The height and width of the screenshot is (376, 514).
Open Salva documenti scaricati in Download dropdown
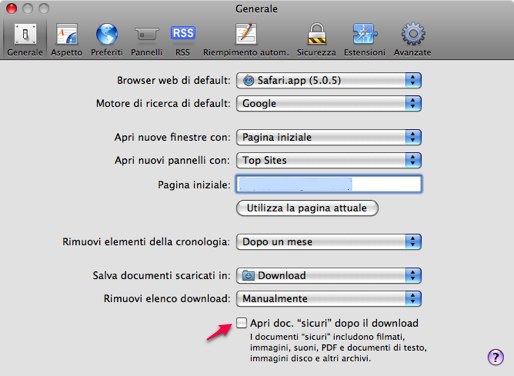[329, 276]
